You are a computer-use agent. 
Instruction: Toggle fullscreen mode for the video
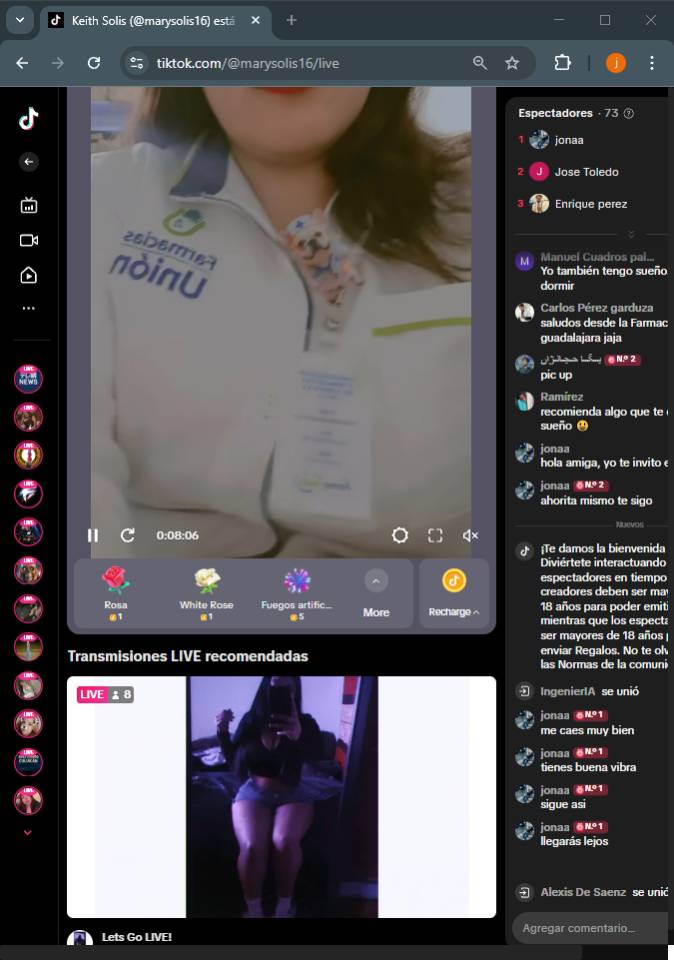[x=435, y=535]
